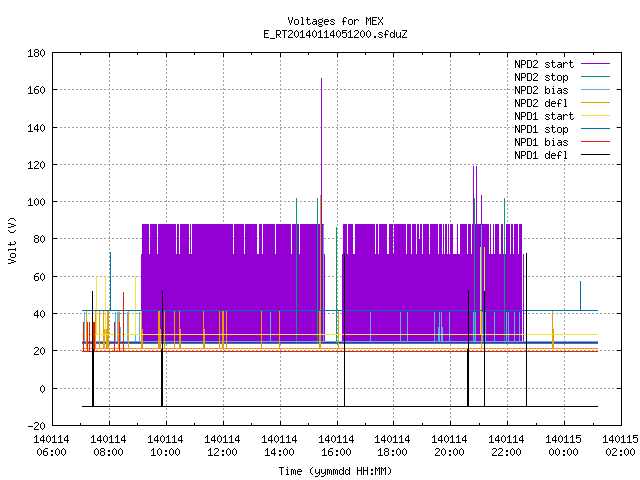Click the 60 y-axis tick label
Screen dimensions: 640x480
coord(39,277)
